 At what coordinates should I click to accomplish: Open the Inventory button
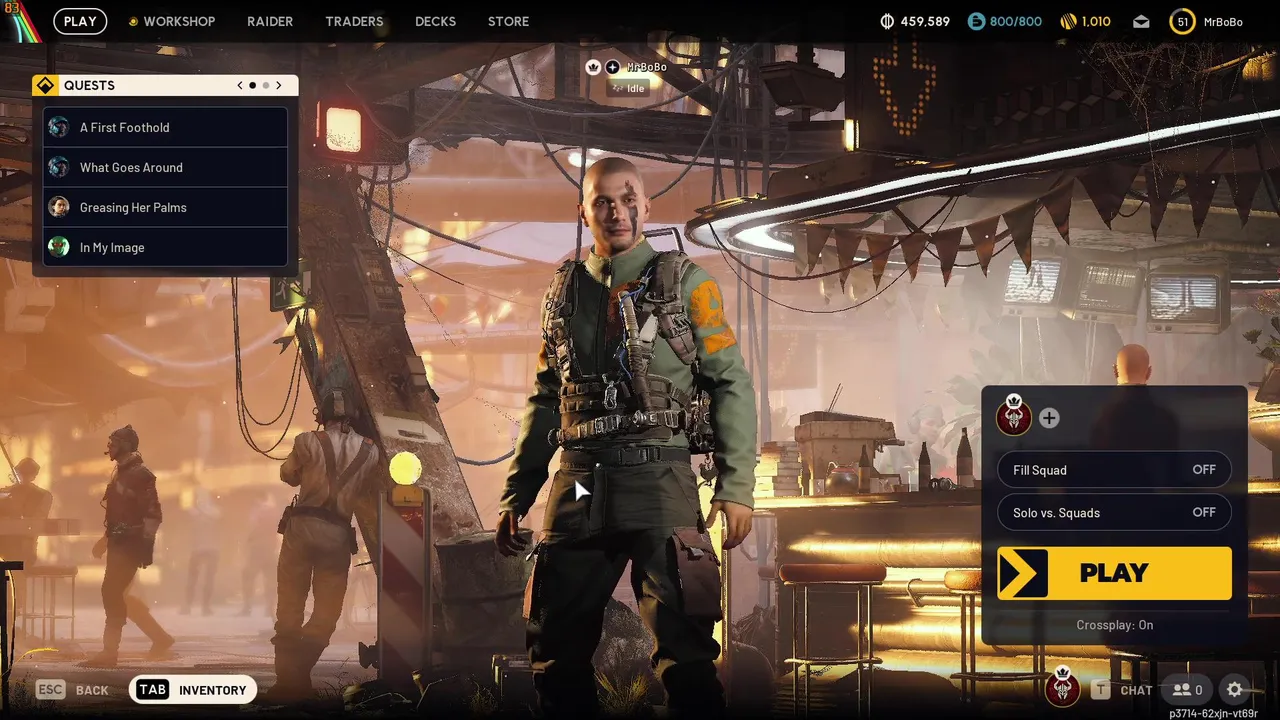(193, 689)
